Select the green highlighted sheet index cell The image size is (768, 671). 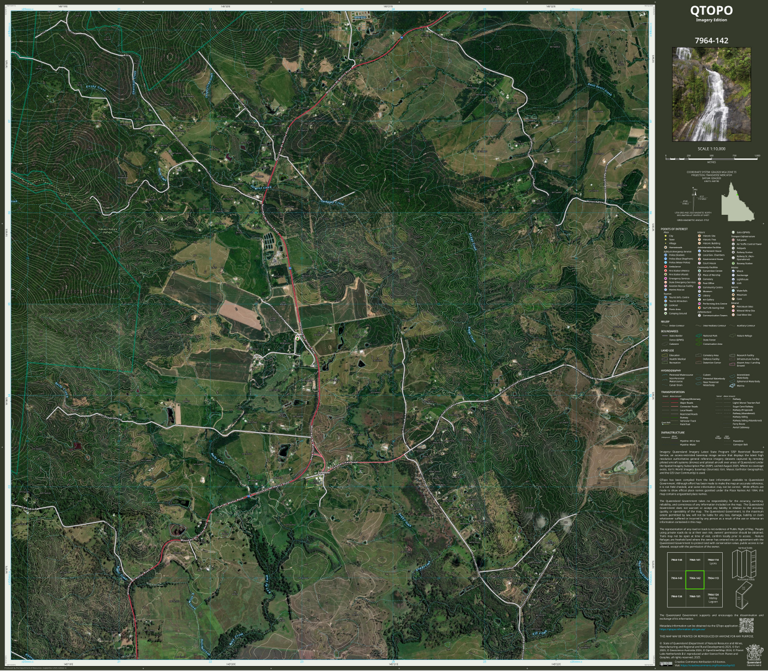coord(695,579)
